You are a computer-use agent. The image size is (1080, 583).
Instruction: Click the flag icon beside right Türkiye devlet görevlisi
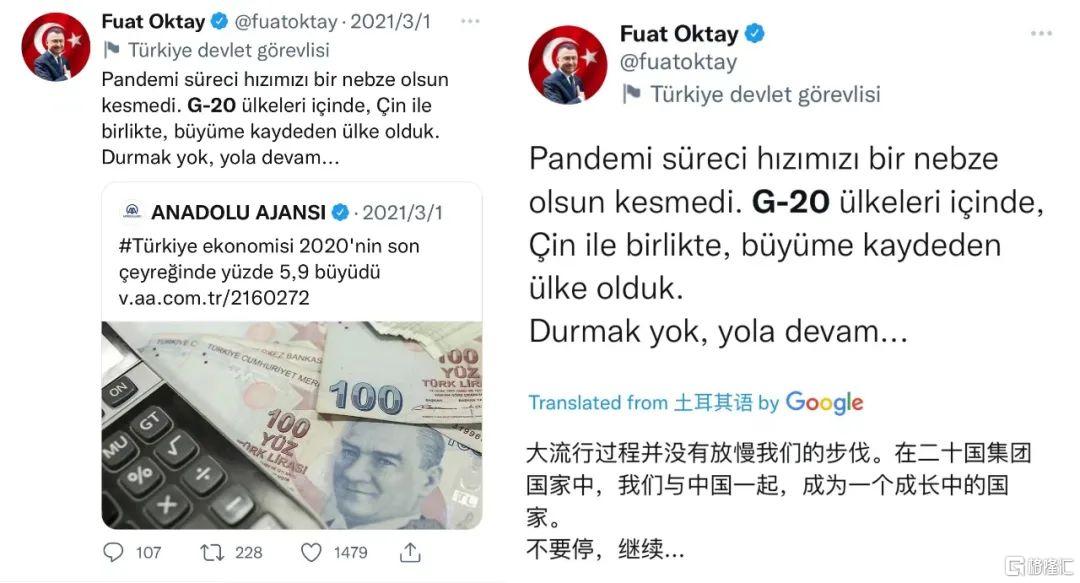click(631, 94)
